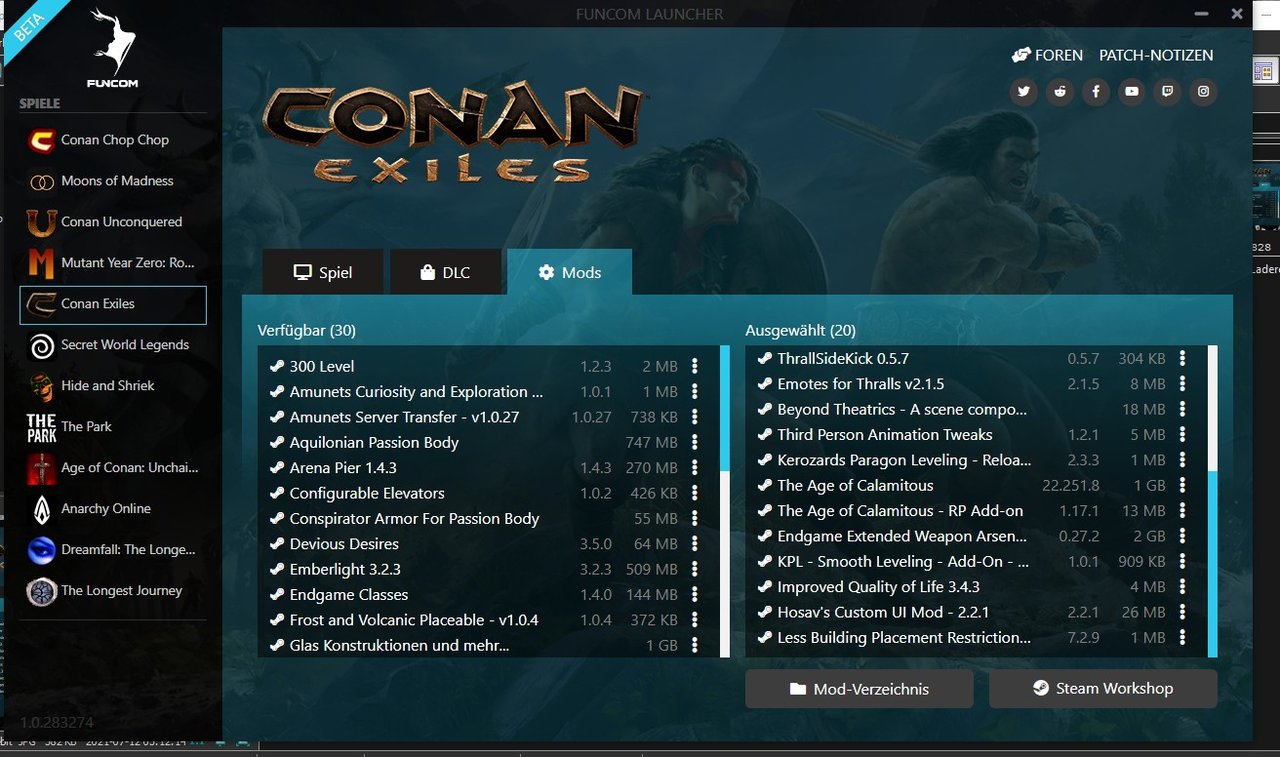This screenshot has width=1280, height=757.
Task: Switch to the Mods tab
Action: (x=570, y=272)
